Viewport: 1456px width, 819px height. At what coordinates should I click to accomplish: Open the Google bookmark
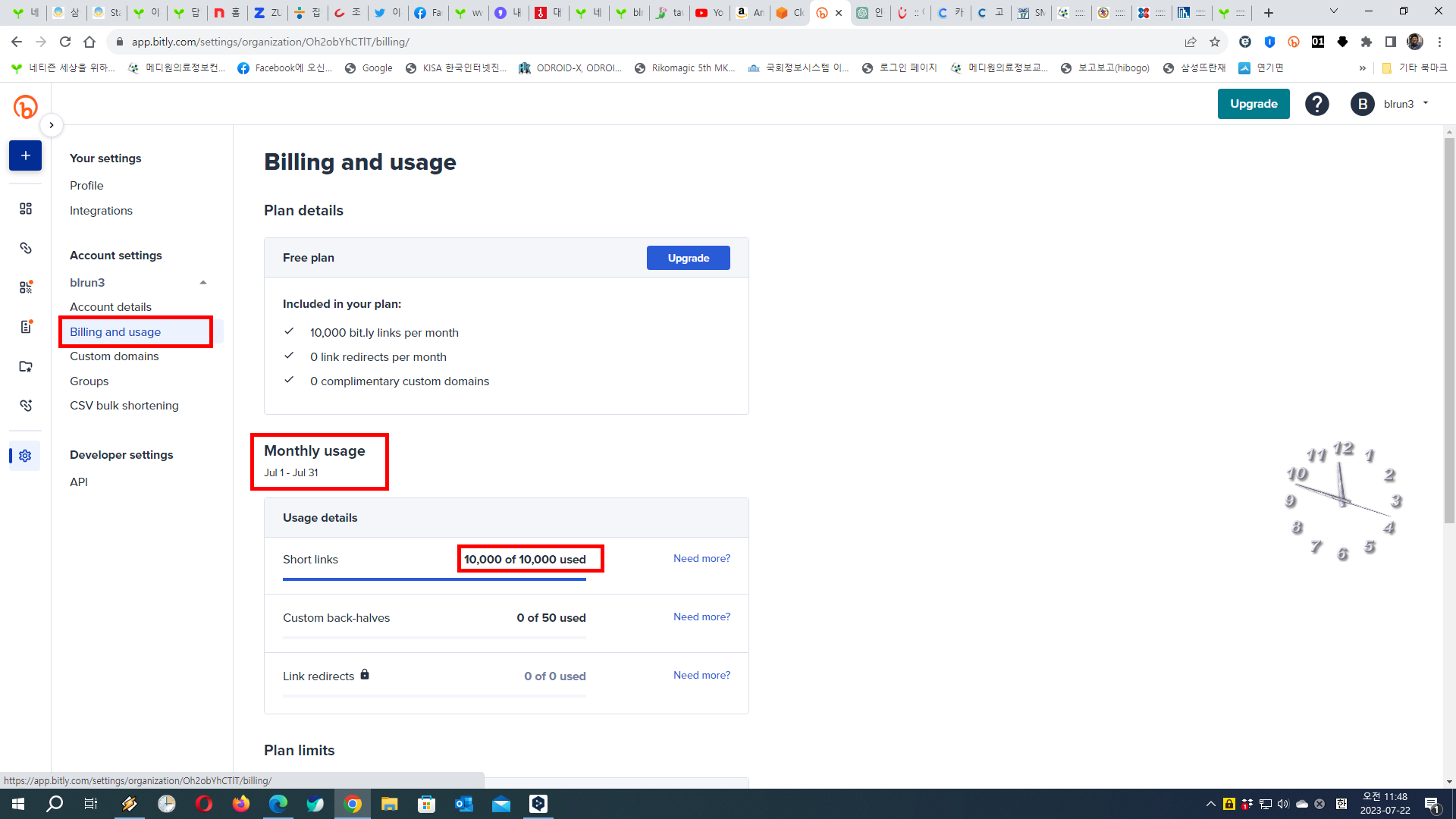click(x=369, y=68)
